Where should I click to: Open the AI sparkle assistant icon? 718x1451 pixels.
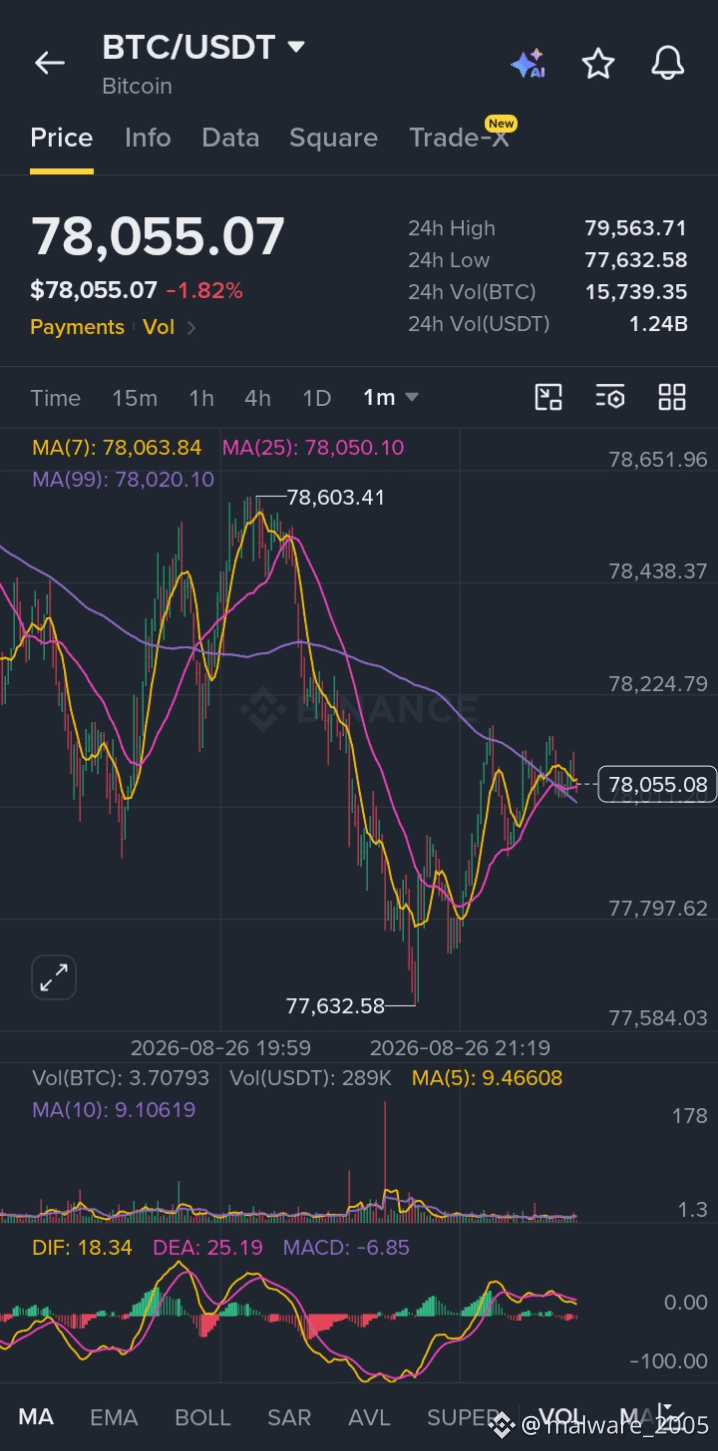[x=528, y=63]
